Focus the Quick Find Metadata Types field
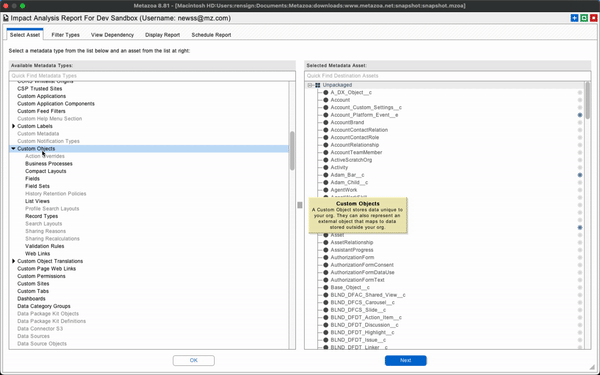Viewport: 600px width, 375px height. coord(152,76)
